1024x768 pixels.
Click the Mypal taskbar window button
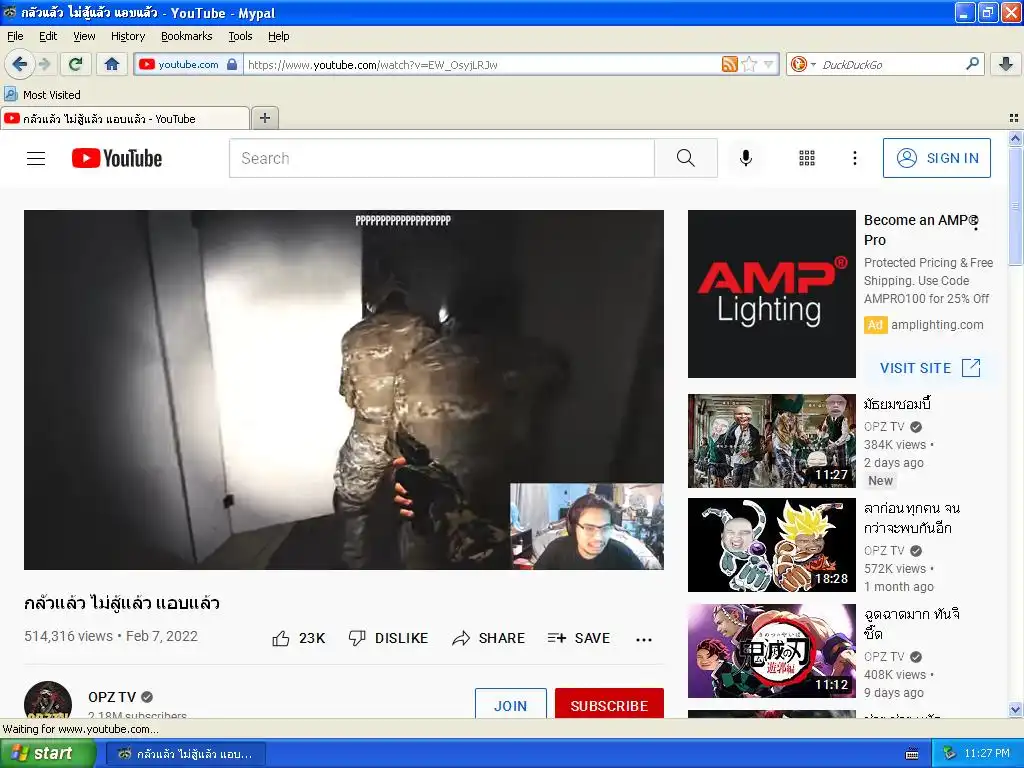(185, 754)
